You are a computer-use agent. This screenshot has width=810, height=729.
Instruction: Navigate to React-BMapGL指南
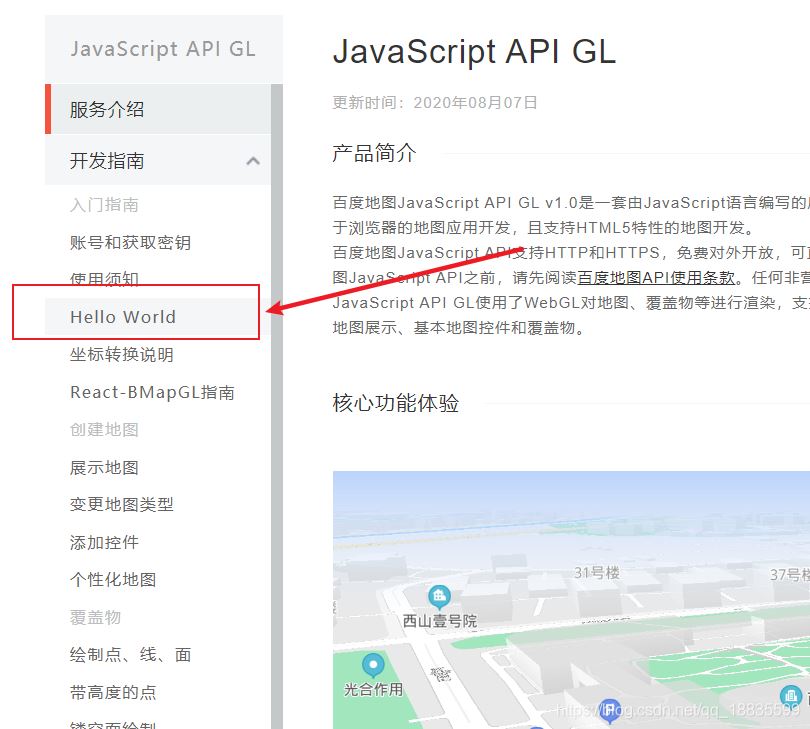pyautogui.click(x=152, y=392)
